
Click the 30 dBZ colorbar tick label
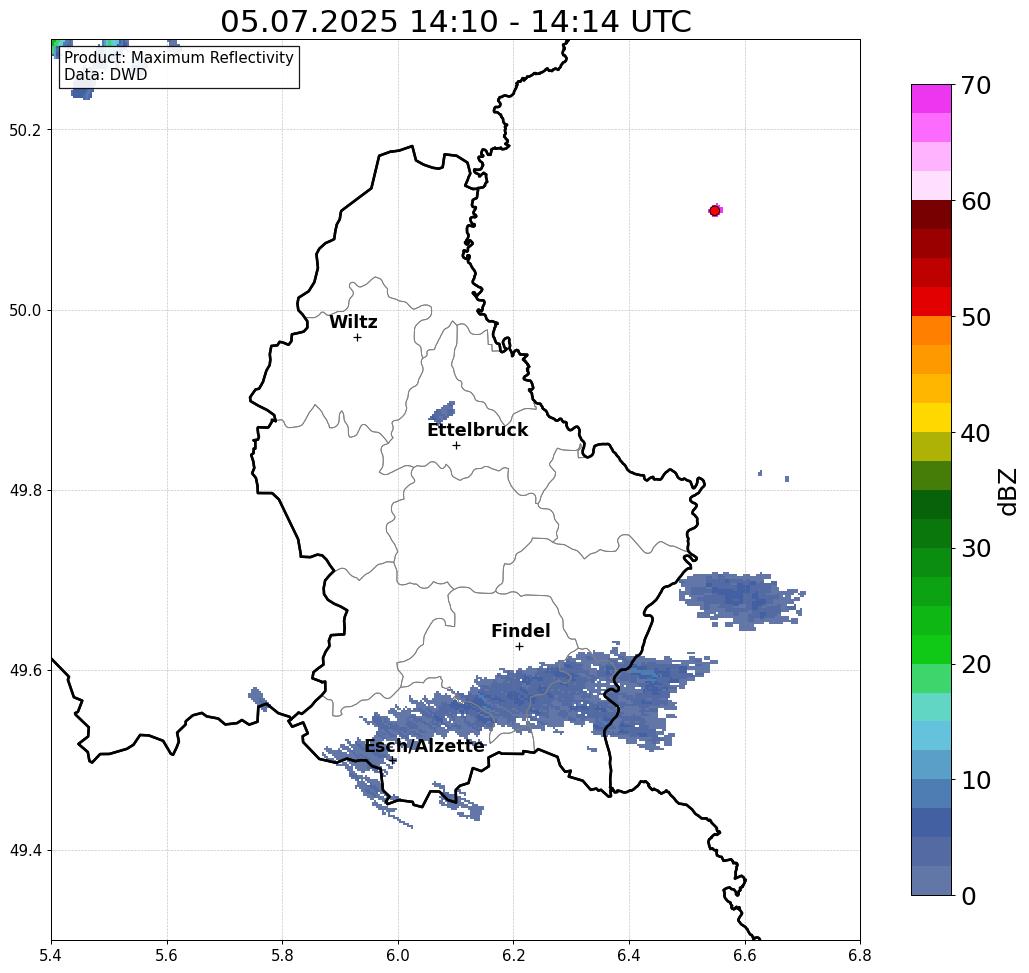976,549
